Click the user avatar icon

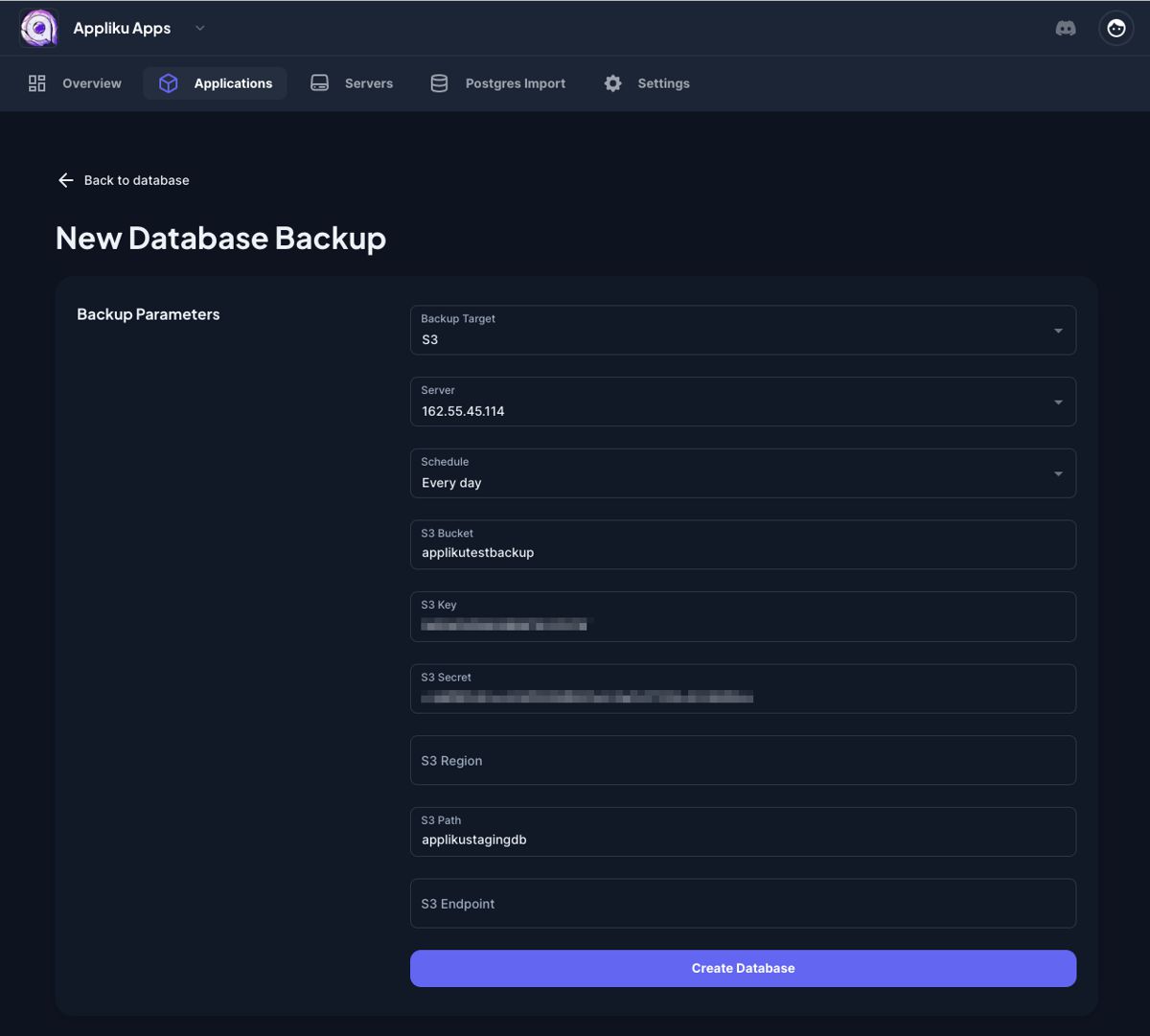click(x=1115, y=28)
